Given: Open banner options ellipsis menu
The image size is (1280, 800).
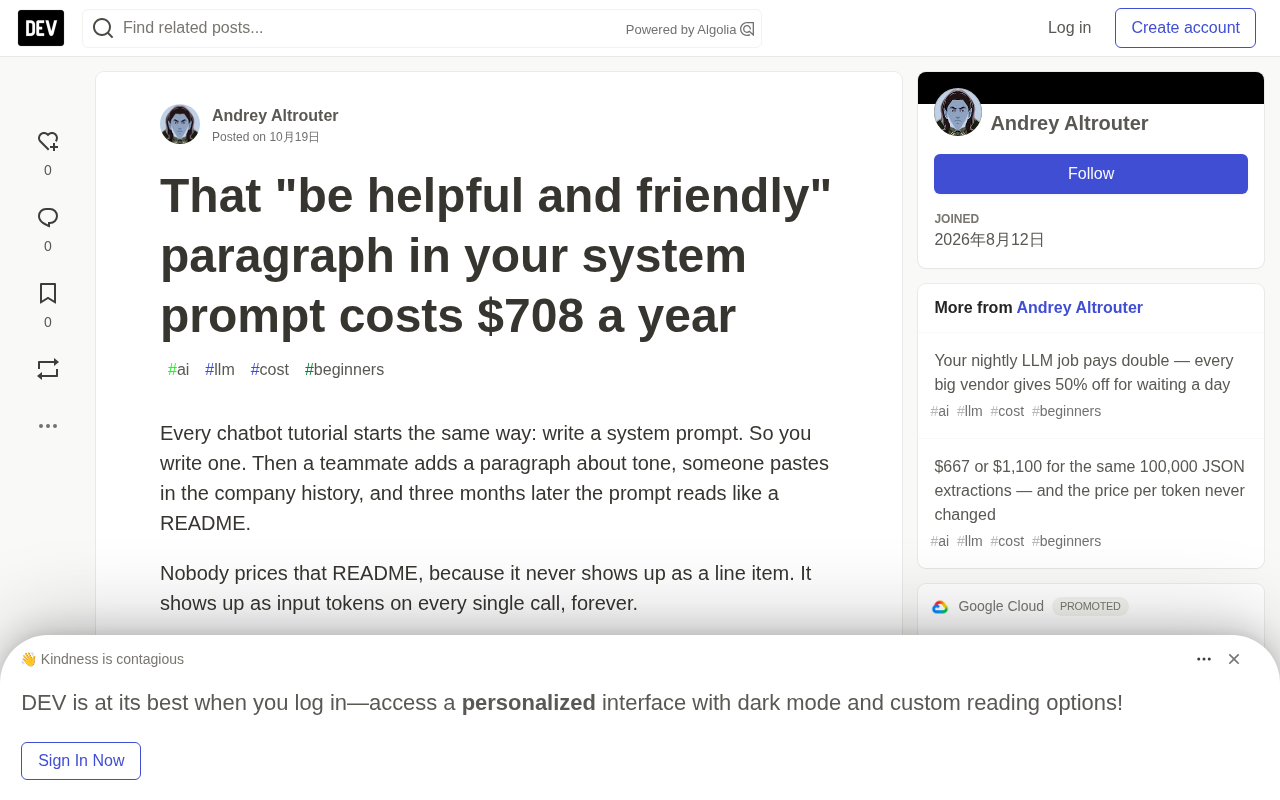Looking at the screenshot, I should (1204, 659).
